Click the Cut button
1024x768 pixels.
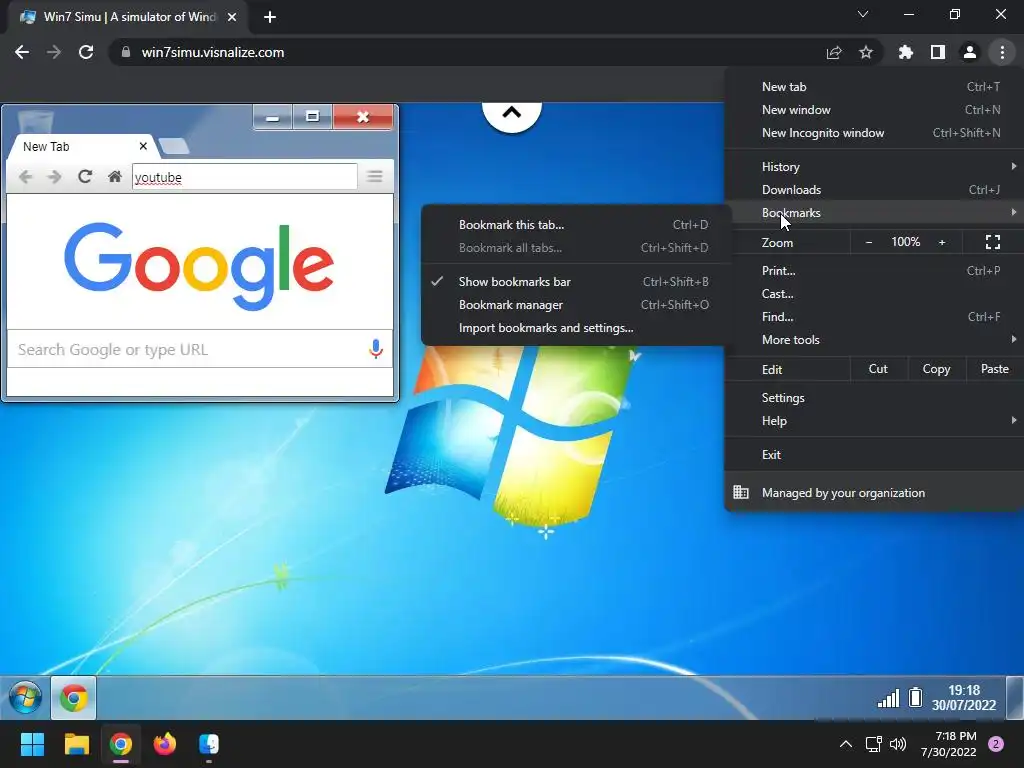coord(878,369)
